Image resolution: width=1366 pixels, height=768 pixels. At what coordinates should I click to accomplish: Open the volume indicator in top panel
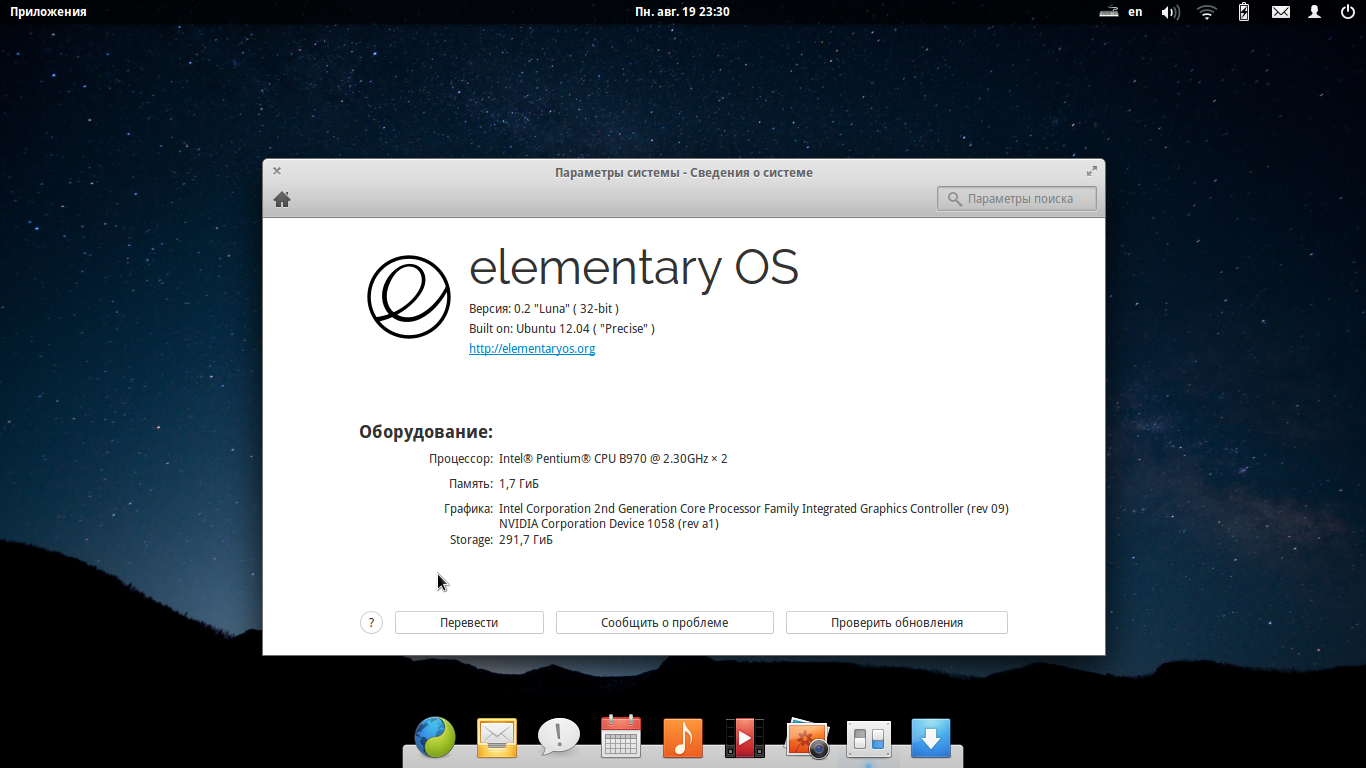1171,12
